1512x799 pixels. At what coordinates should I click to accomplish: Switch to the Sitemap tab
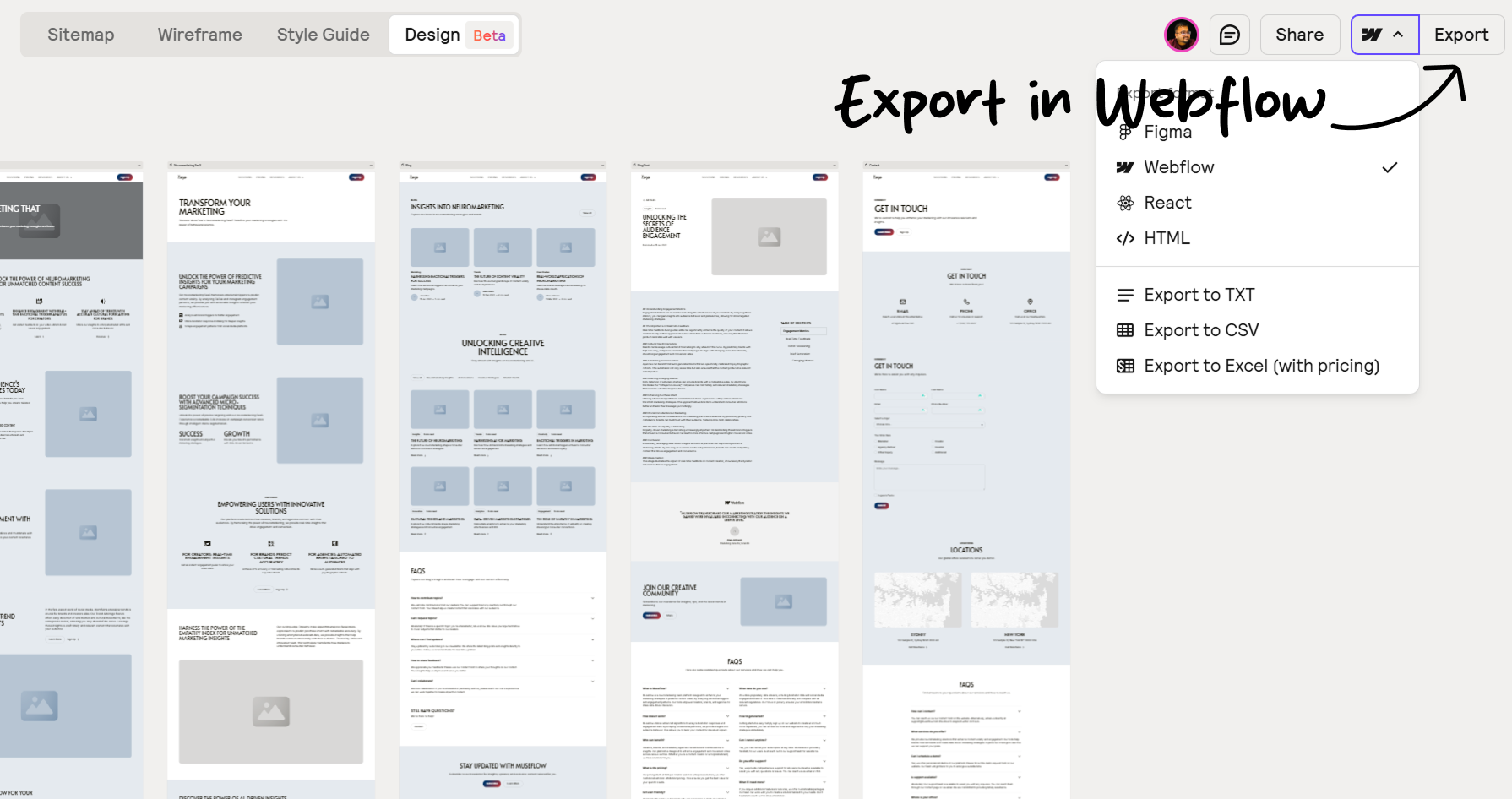coord(81,35)
